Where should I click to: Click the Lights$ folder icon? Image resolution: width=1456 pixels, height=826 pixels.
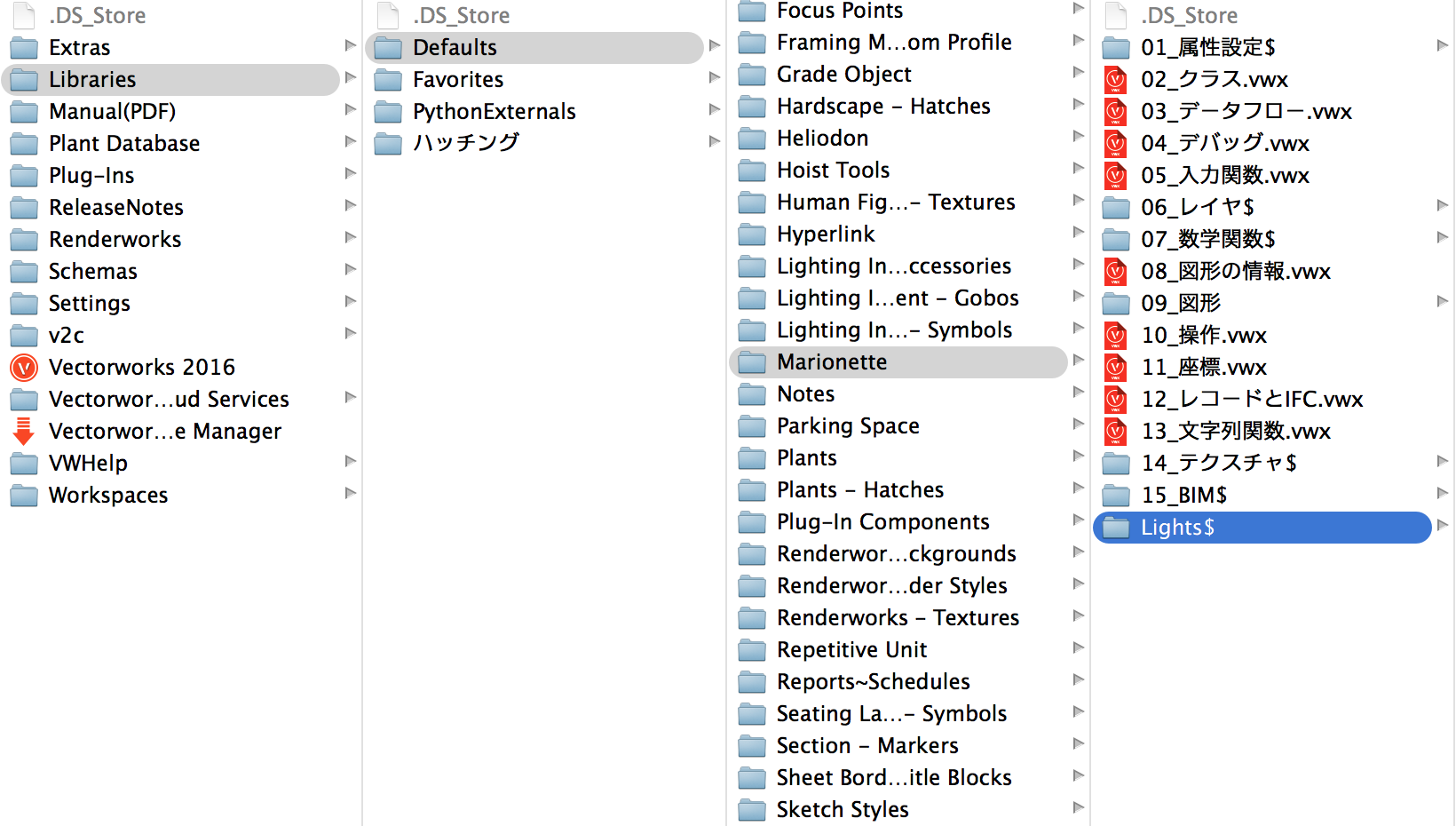(1116, 528)
